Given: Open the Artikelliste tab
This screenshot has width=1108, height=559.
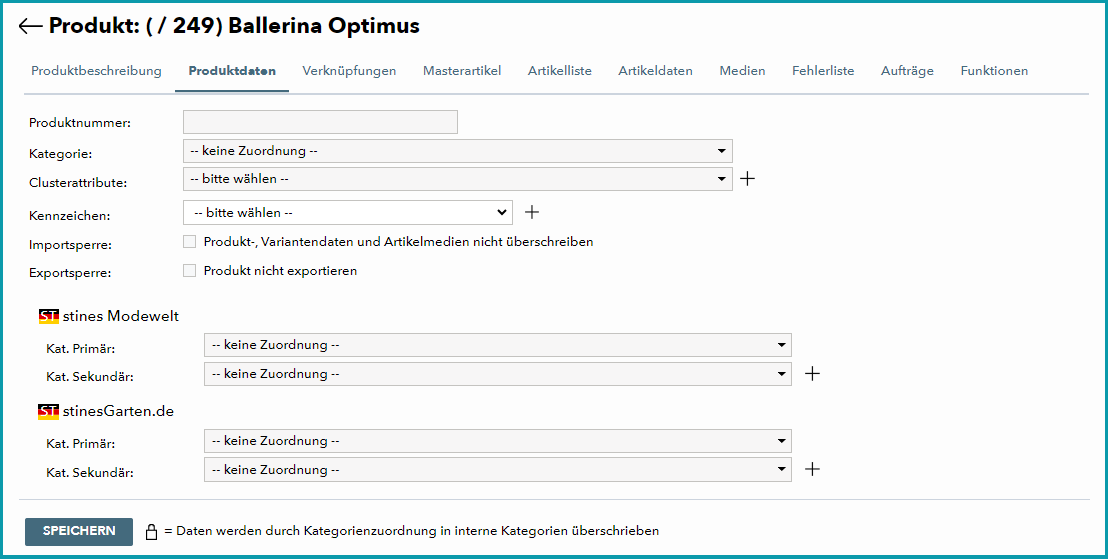Looking at the screenshot, I should point(560,71).
